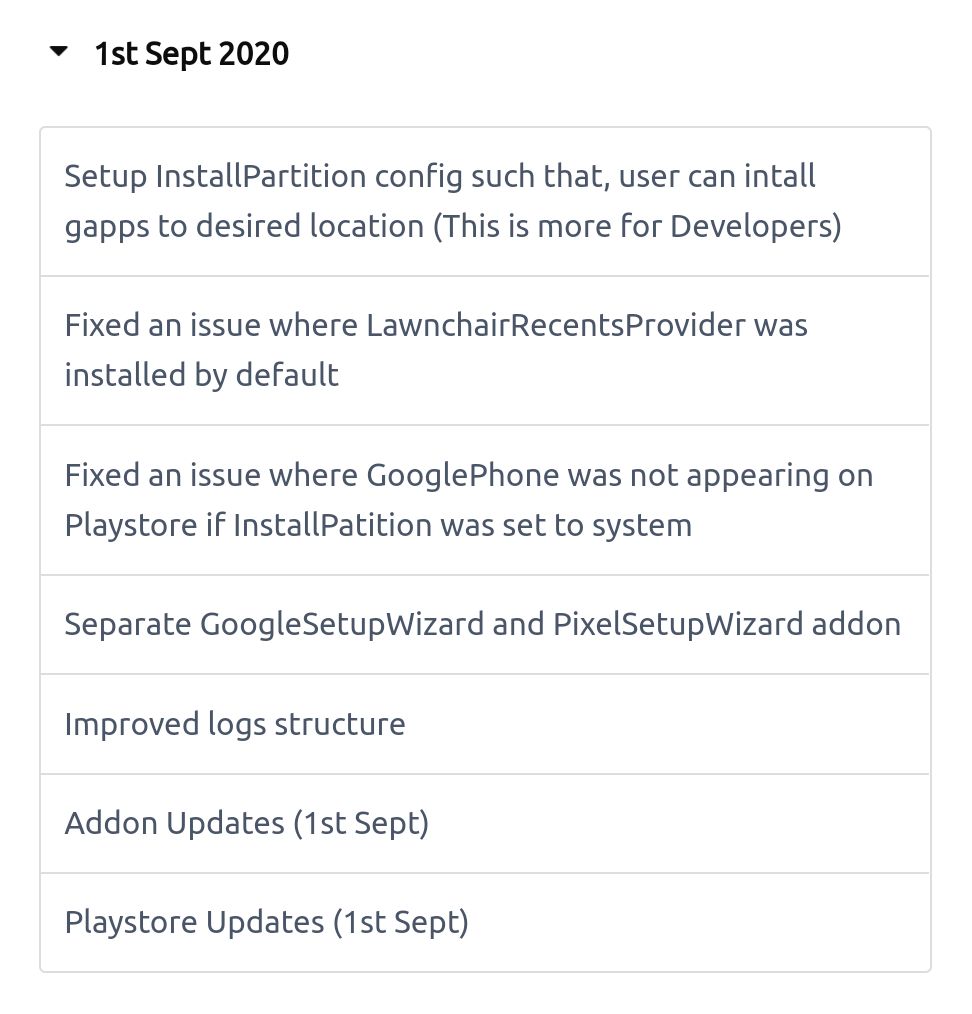
Task: Click the "(This is more for Developers)" note
Action: pos(637,227)
